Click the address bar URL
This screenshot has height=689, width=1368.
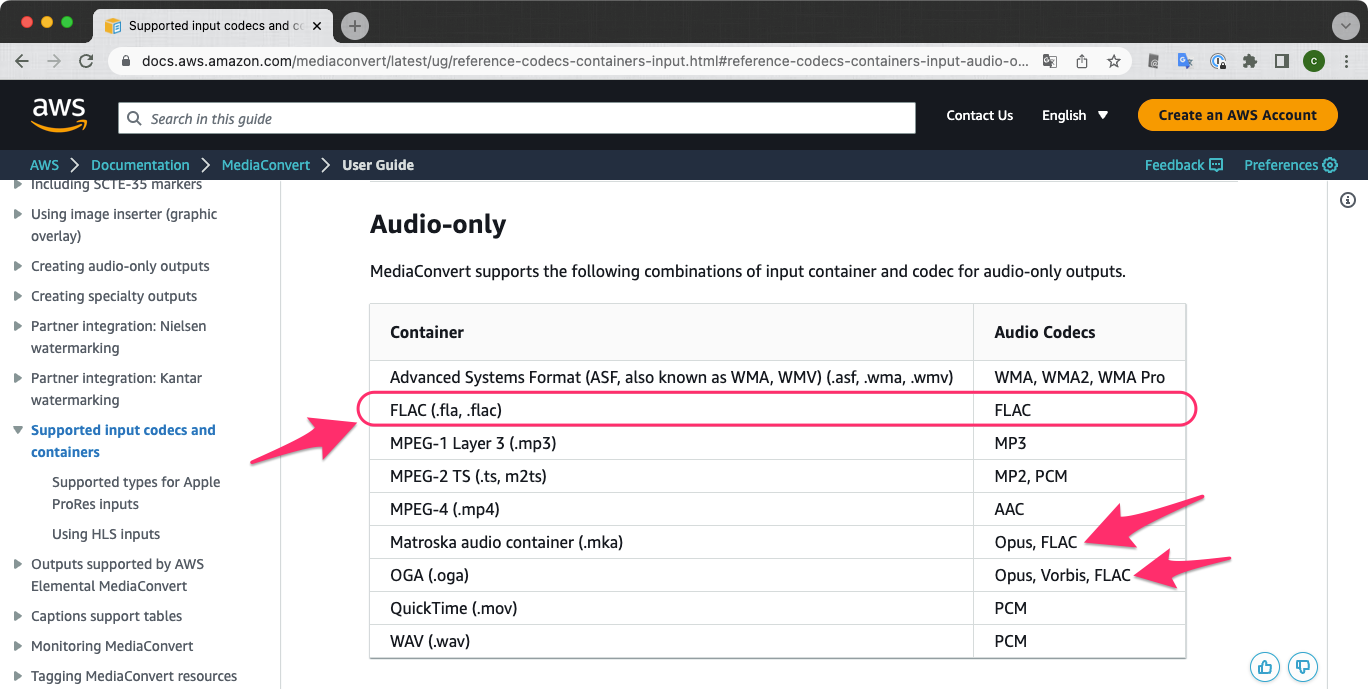[585, 61]
